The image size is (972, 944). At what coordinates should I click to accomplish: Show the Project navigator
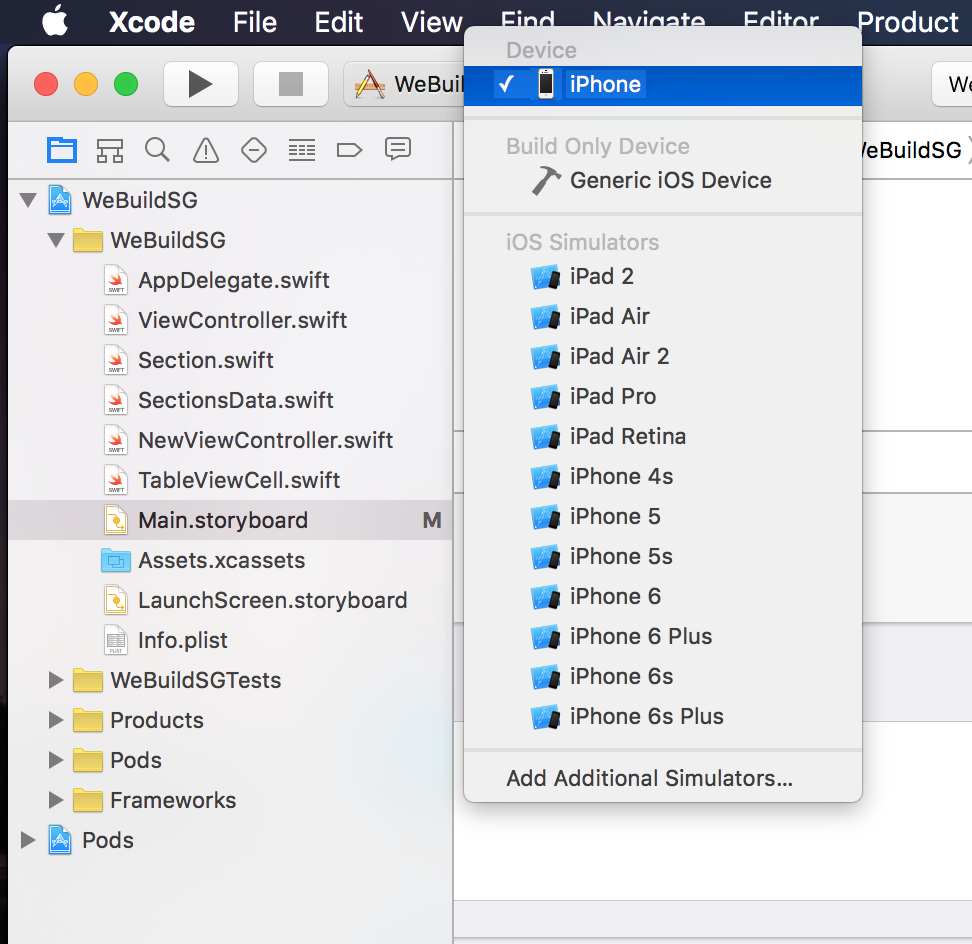(x=62, y=150)
